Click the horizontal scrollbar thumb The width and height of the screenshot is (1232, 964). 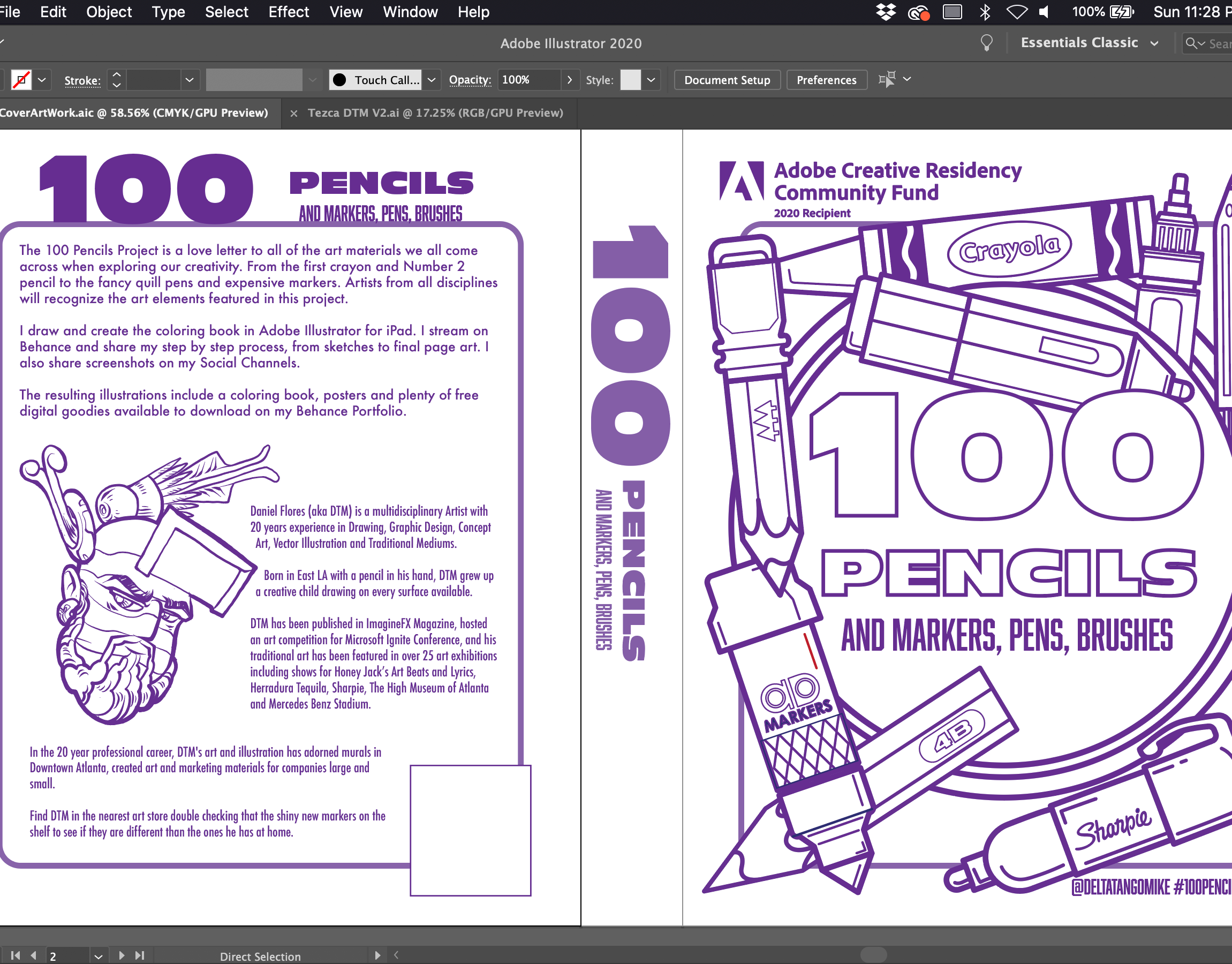tap(873, 955)
